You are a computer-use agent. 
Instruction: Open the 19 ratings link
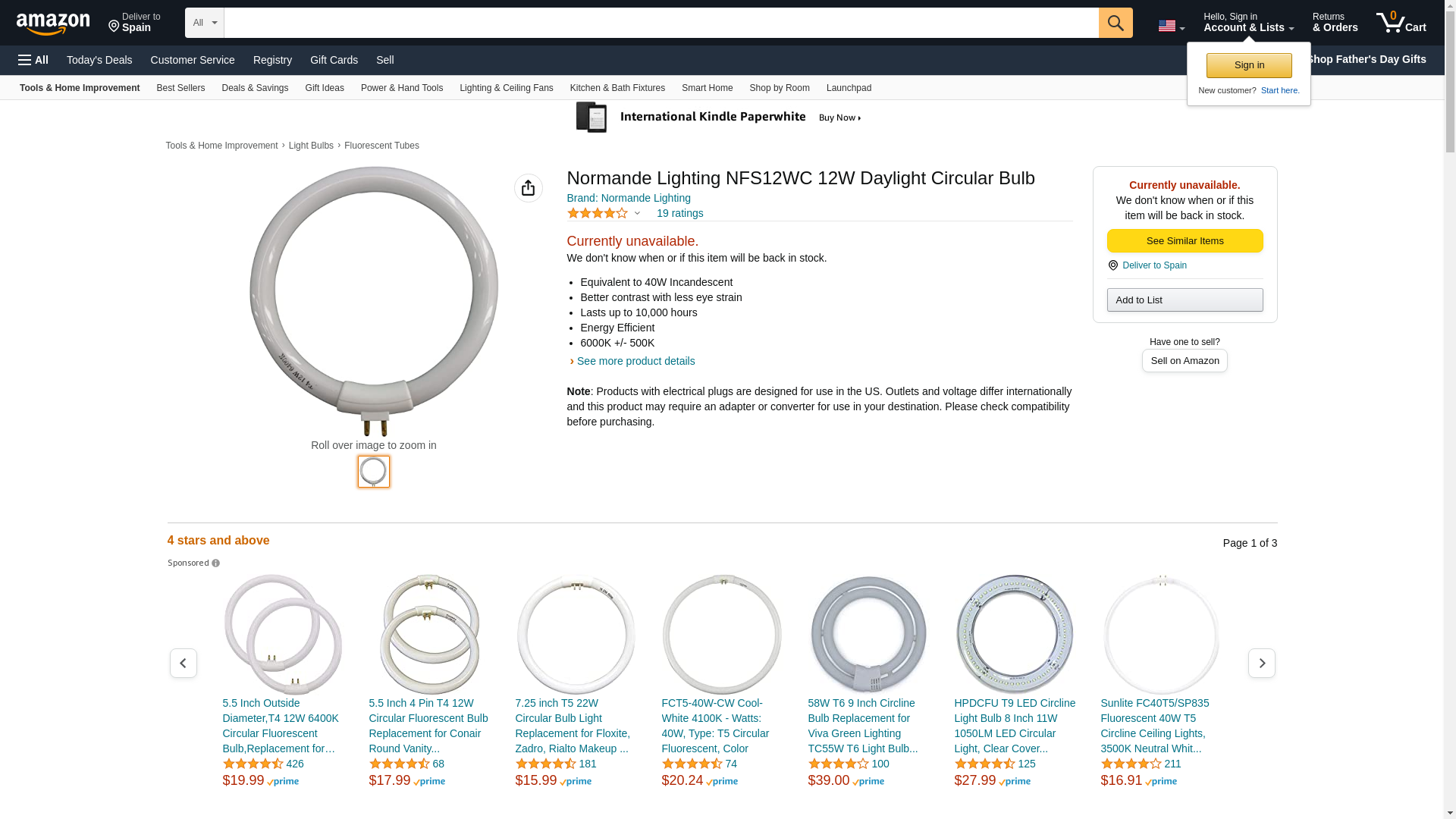pyautogui.click(x=679, y=213)
